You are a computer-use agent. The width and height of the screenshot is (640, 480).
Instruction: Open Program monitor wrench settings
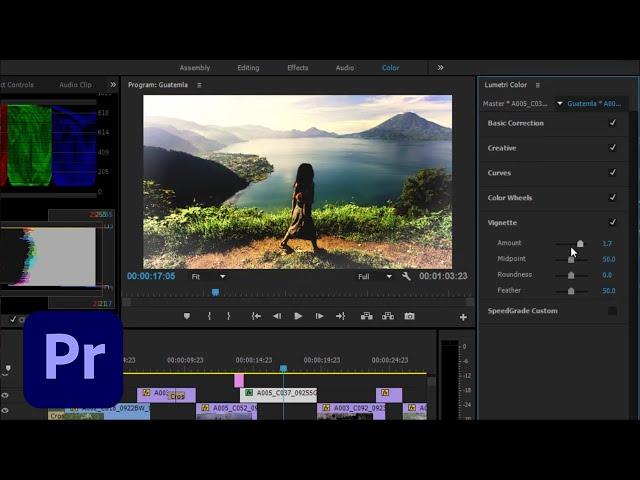[406, 276]
